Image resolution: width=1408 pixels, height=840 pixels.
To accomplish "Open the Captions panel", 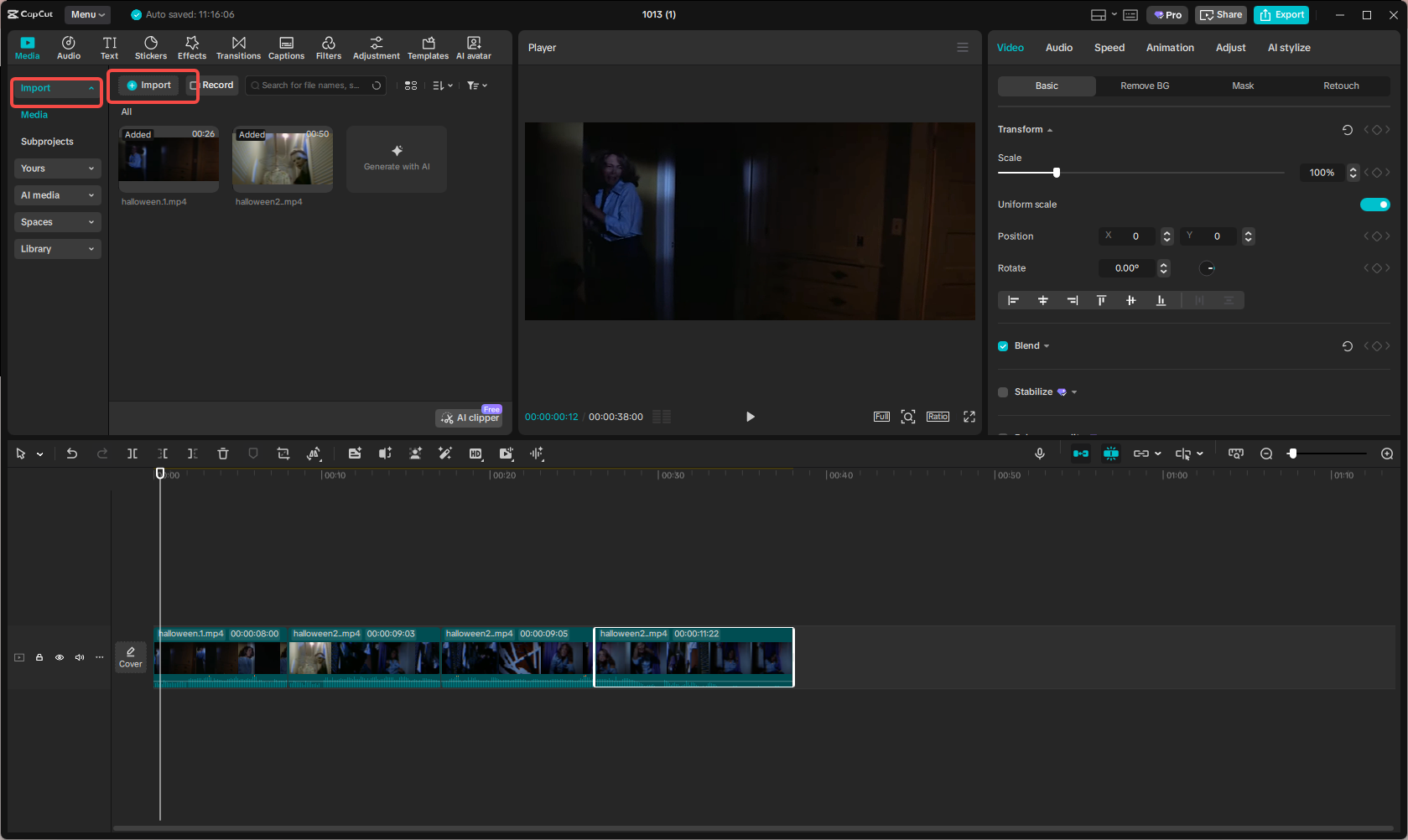I will point(286,48).
